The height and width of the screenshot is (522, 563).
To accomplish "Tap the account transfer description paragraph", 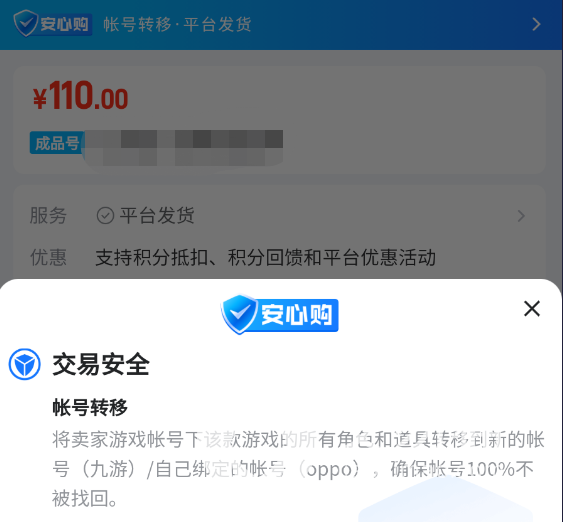I will pyautogui.click(x=298, y=469).
